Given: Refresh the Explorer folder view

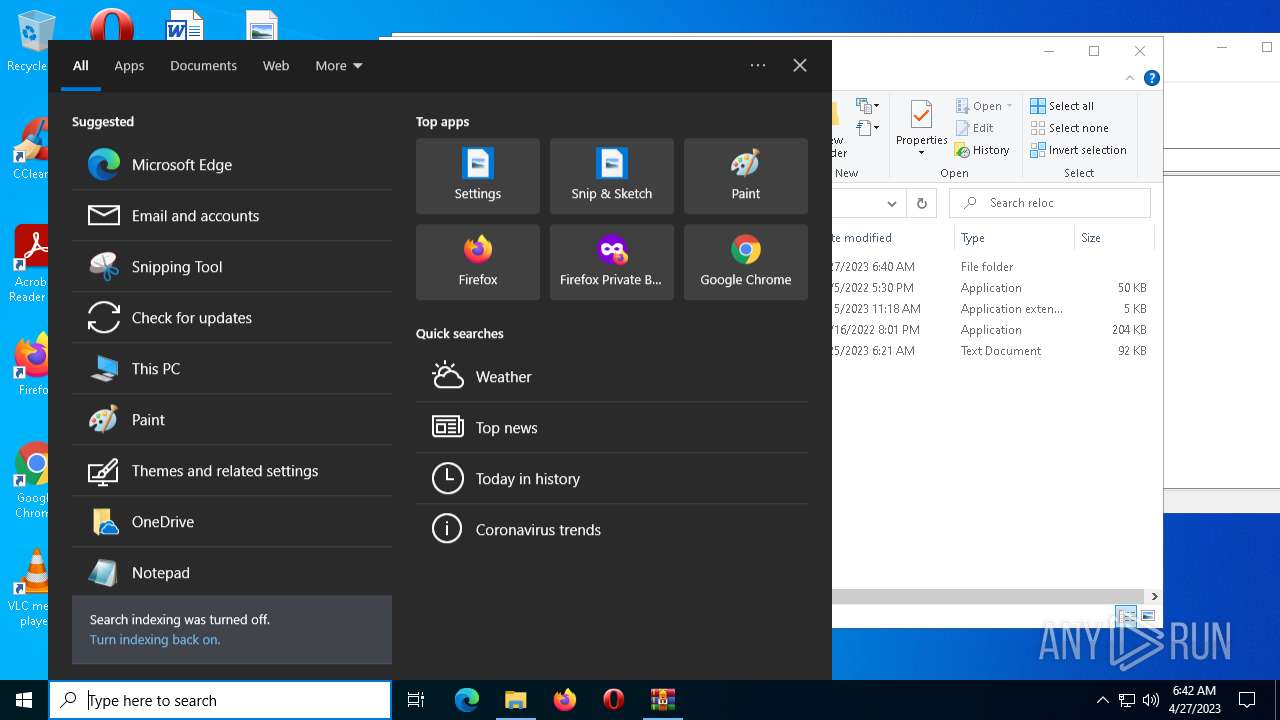Looking at the screenshot, I should click(922, 203).
